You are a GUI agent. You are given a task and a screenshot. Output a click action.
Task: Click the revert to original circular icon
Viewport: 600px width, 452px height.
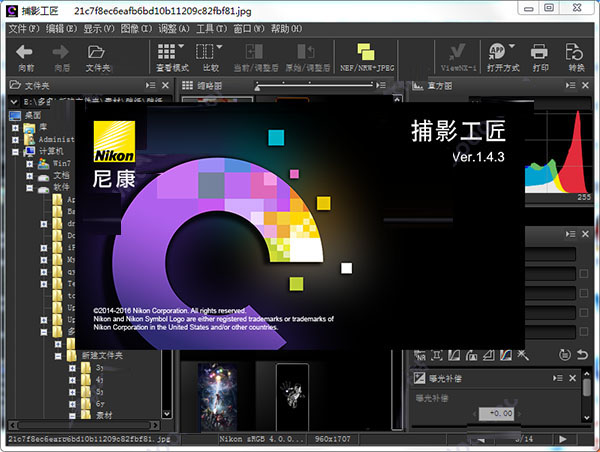coord(565,355)
